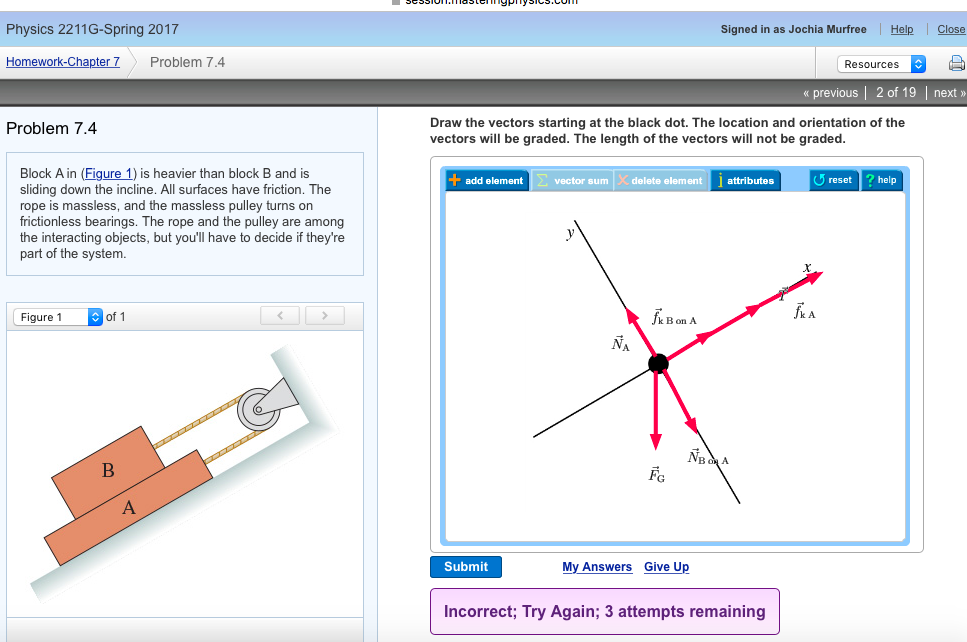Screen dimensions: 967x642
Task: Click the Incorrect; Try Again feedback message
Action: click(604, 612)
